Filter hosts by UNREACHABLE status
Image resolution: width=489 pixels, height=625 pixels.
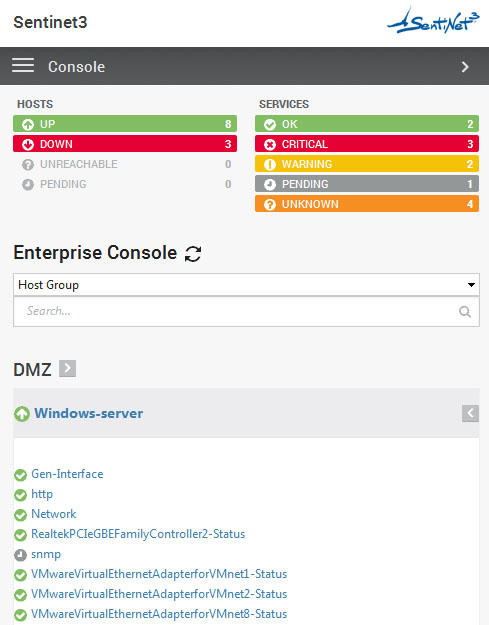click(125, 164)
